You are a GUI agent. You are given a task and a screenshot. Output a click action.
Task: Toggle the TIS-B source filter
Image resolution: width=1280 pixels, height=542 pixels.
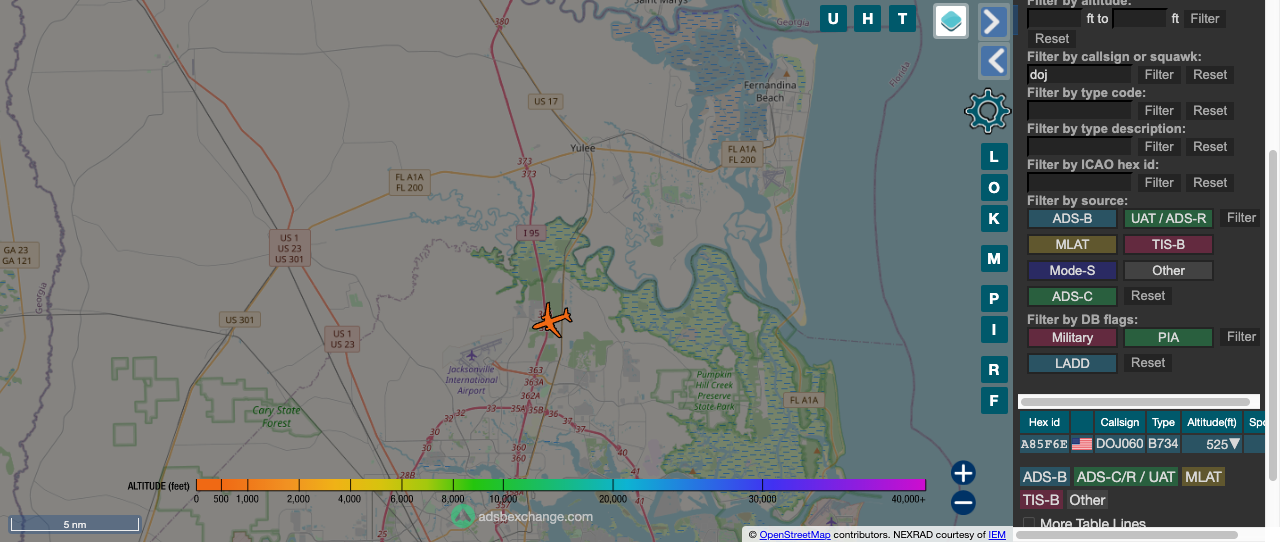(1168, 244)
